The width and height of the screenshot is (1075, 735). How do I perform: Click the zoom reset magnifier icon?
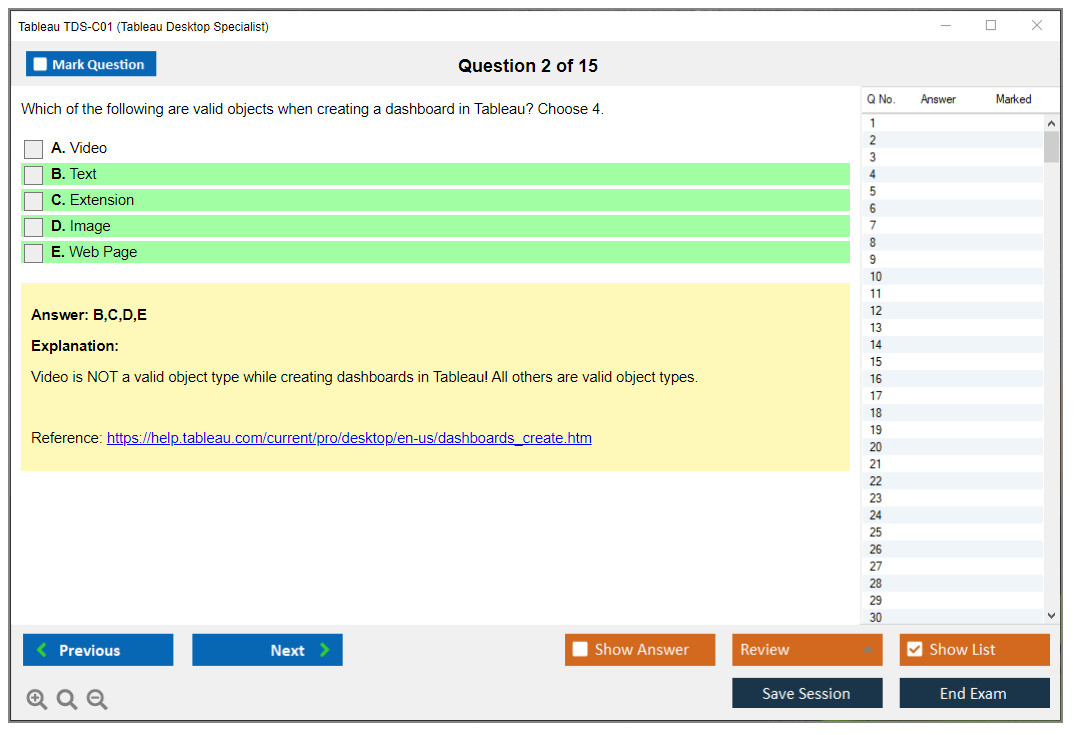[67, 700]
